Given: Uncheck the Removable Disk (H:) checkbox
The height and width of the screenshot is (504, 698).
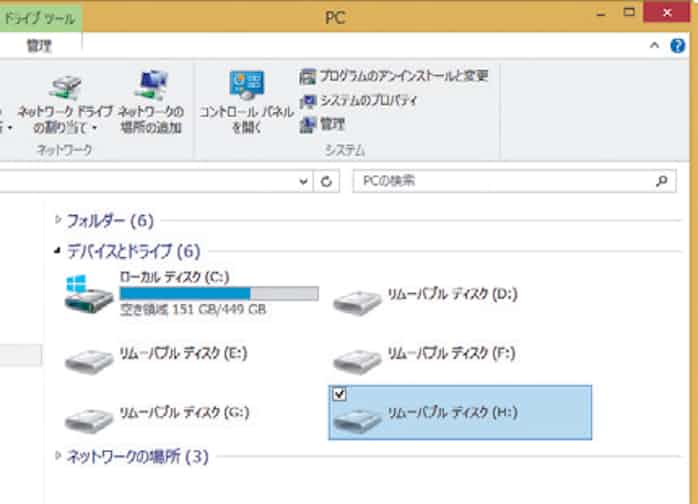Looking at the screenshot, I should (x=340, y=395).
